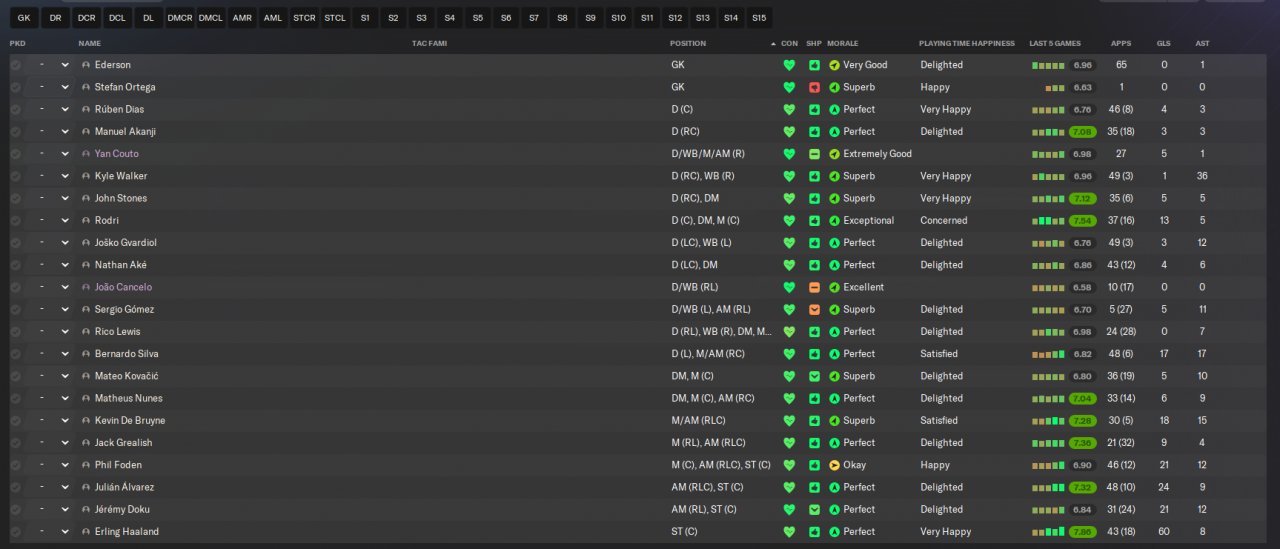Inspect Jérémy Doku's sharpness icon
The image size is (1280, 549).
click(814, 510)
